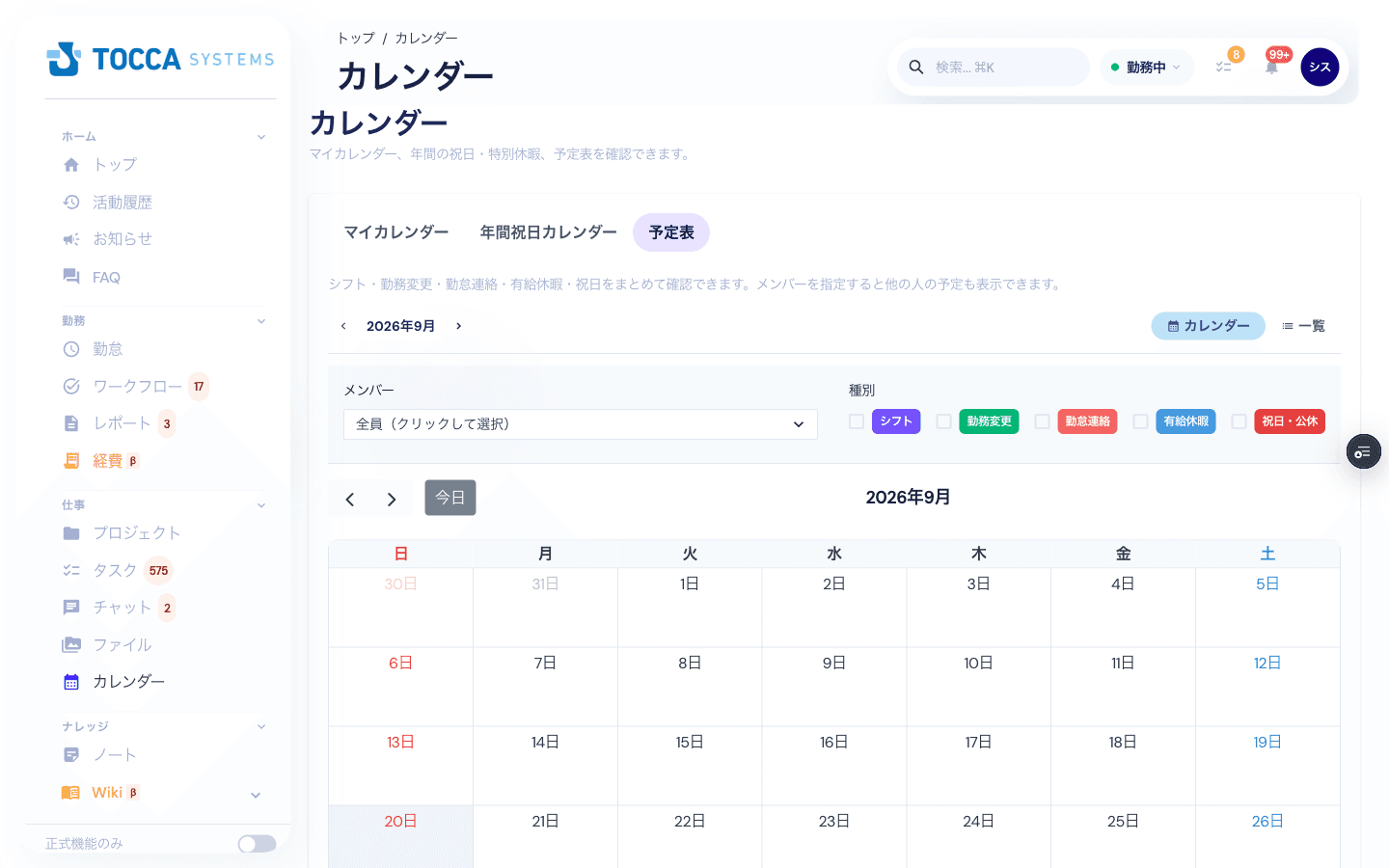
Task: Go to トップ via breadcrumb
Action: coord(356,38)
